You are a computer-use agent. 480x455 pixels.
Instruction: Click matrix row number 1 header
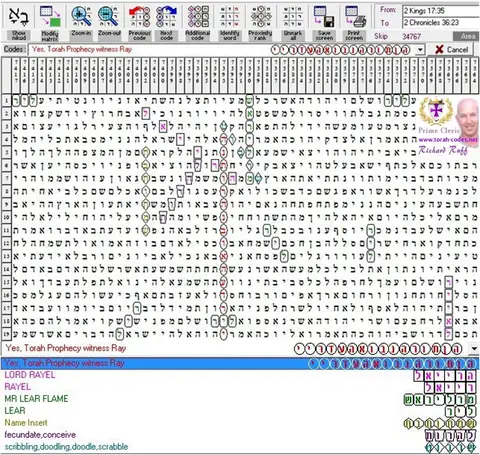click(x=6, y=100)
